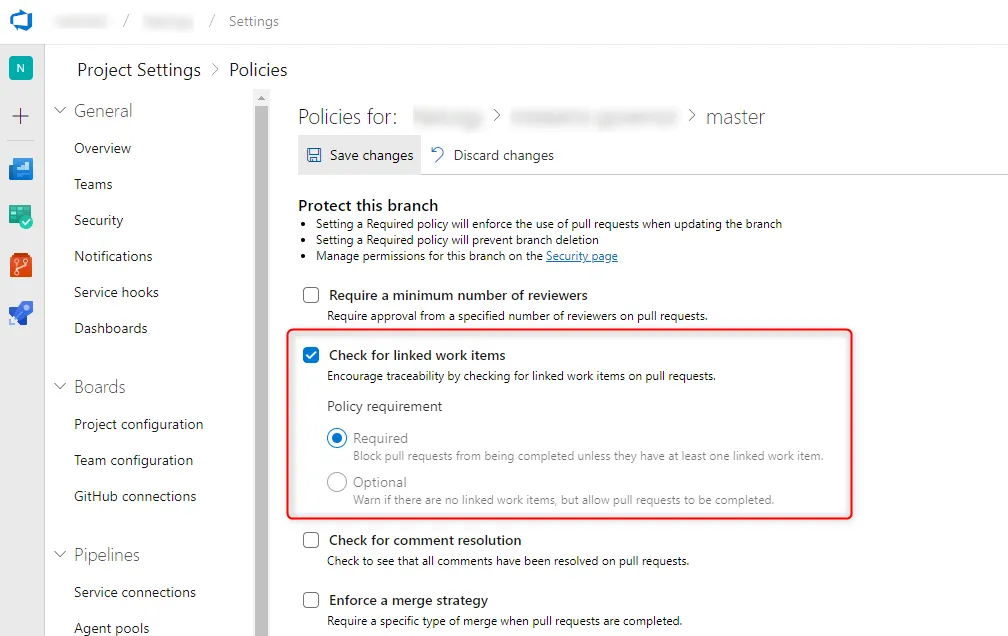Open Azure Boards from sidebar icon
This screenshot has height=636, width=1008.
21,168
